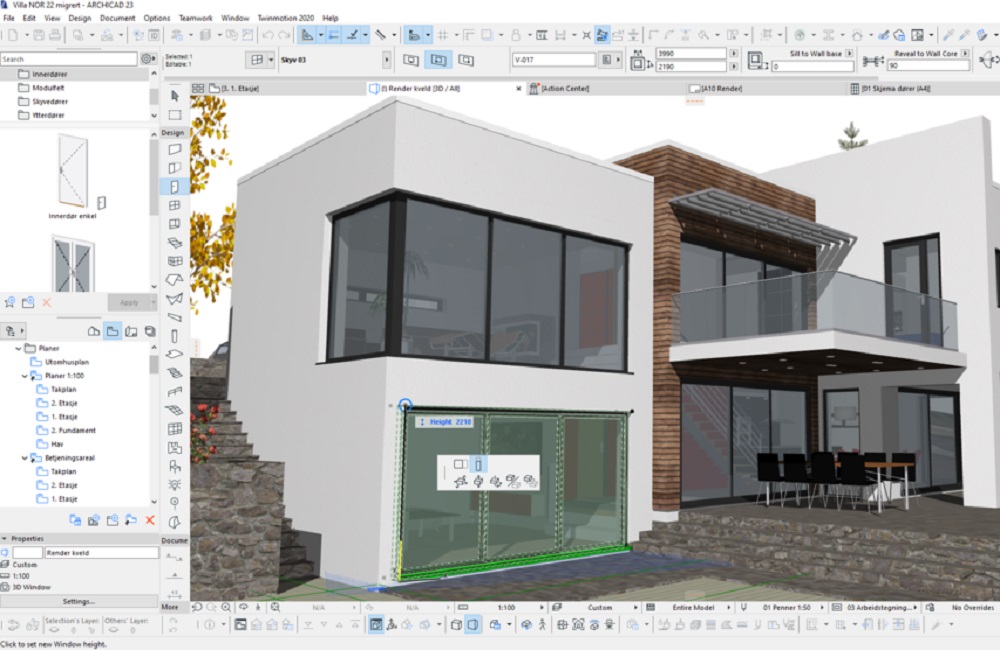The height and width of the screenshot is (650, 1000).
Task: Select the Marquee tool in the toolbox
Action: 175,115
